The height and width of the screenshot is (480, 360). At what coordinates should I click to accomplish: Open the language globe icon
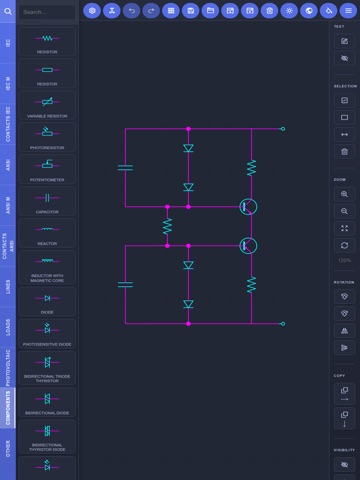point(309,11)
